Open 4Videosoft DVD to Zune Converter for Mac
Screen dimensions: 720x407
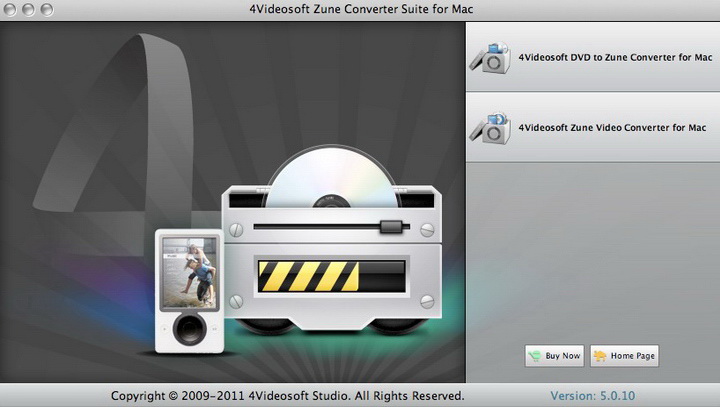(x=593, y=57)
